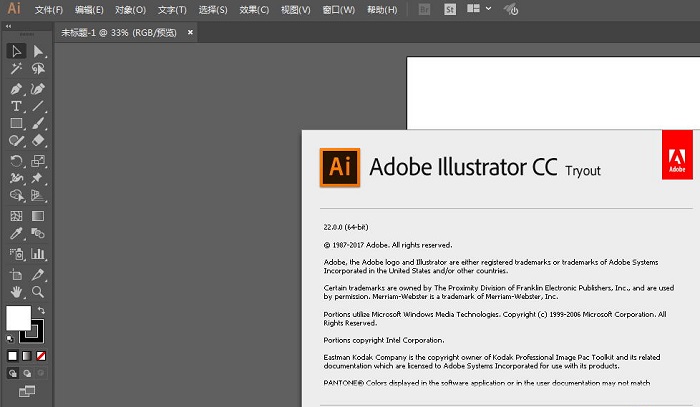Image resolution: width=700 pixels, height=407 pixels.
Task: Select the Hand tool
Action: point(17,292)
